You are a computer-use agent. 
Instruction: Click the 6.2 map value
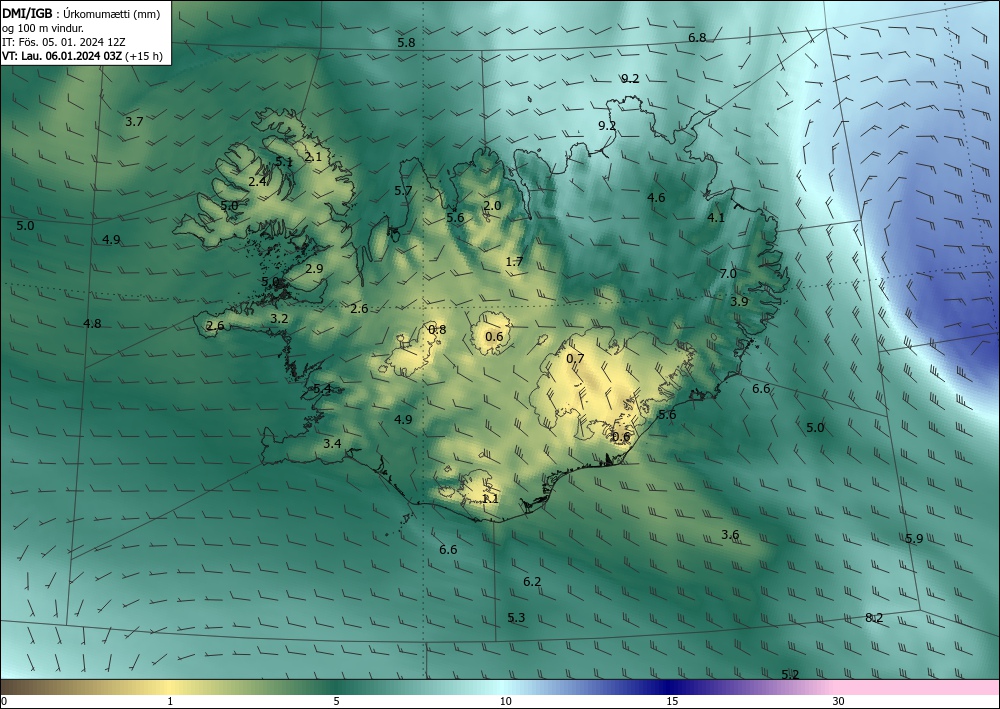tap(532, 581)
